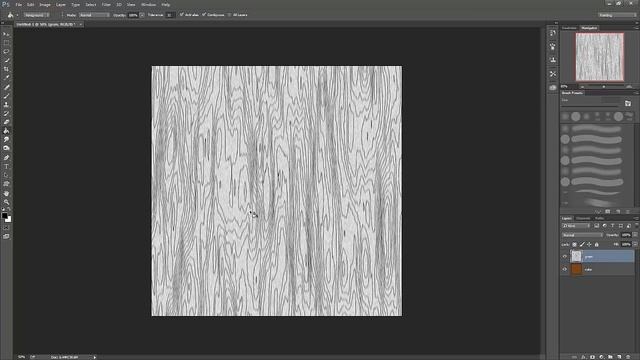This screenshot has width=640, height=360.
Task: Open layer Fill dropdown arrow
Action: (x=635, y=244)
